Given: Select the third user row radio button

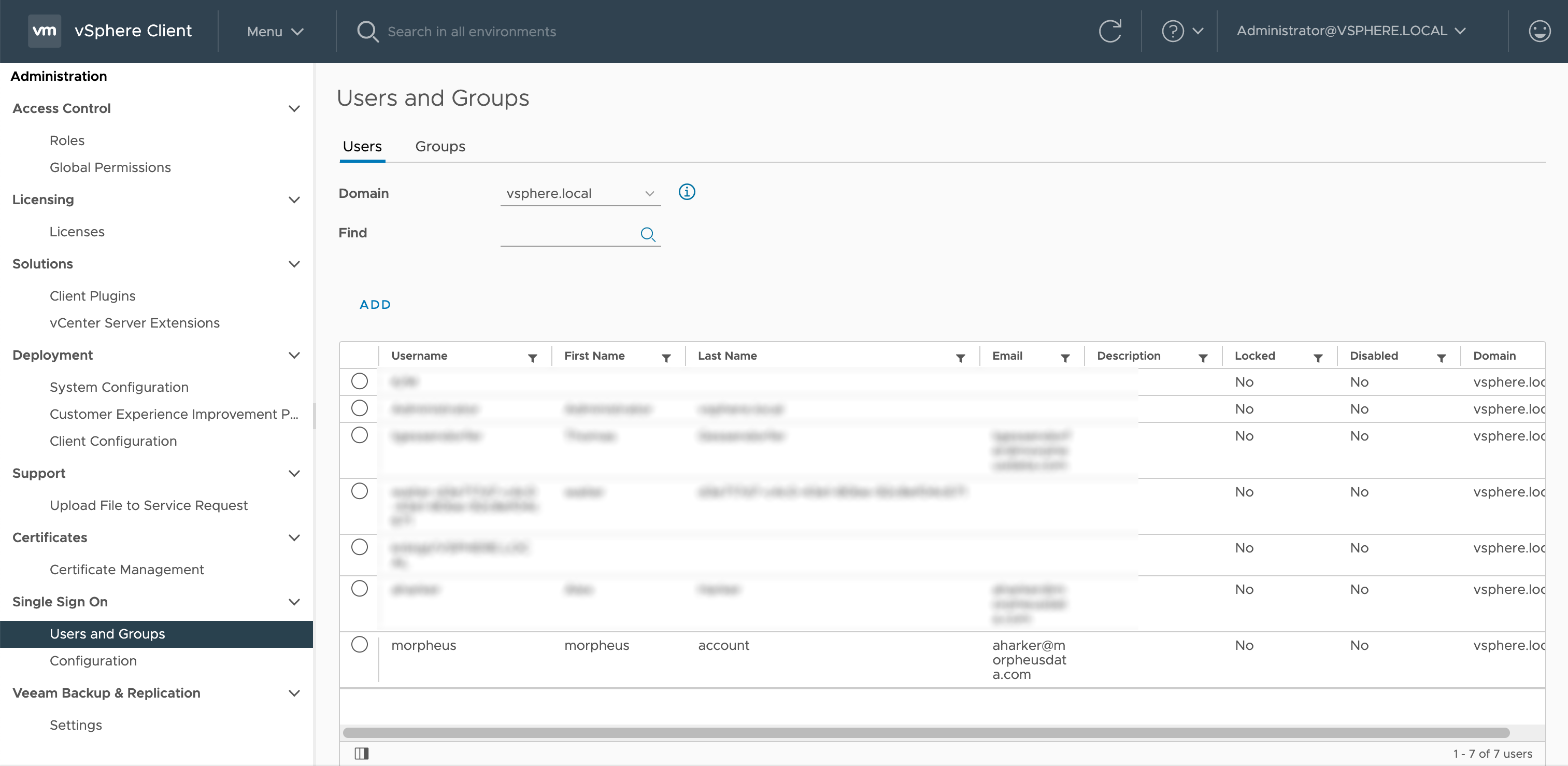Looking at the screenshot, I should pyautogui.click(x=360, y=435).
